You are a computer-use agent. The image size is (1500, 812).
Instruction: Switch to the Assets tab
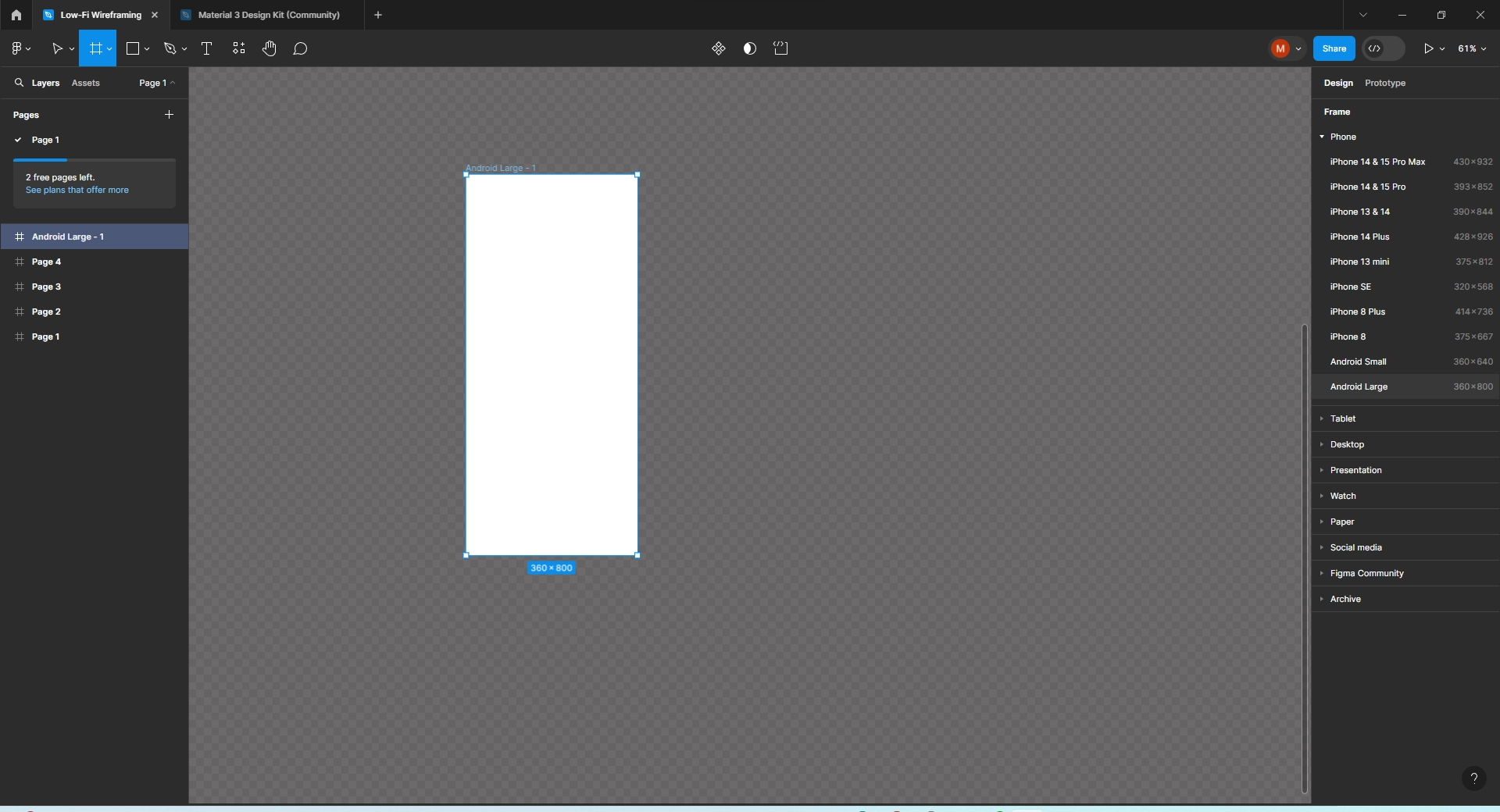click(85, 83)
